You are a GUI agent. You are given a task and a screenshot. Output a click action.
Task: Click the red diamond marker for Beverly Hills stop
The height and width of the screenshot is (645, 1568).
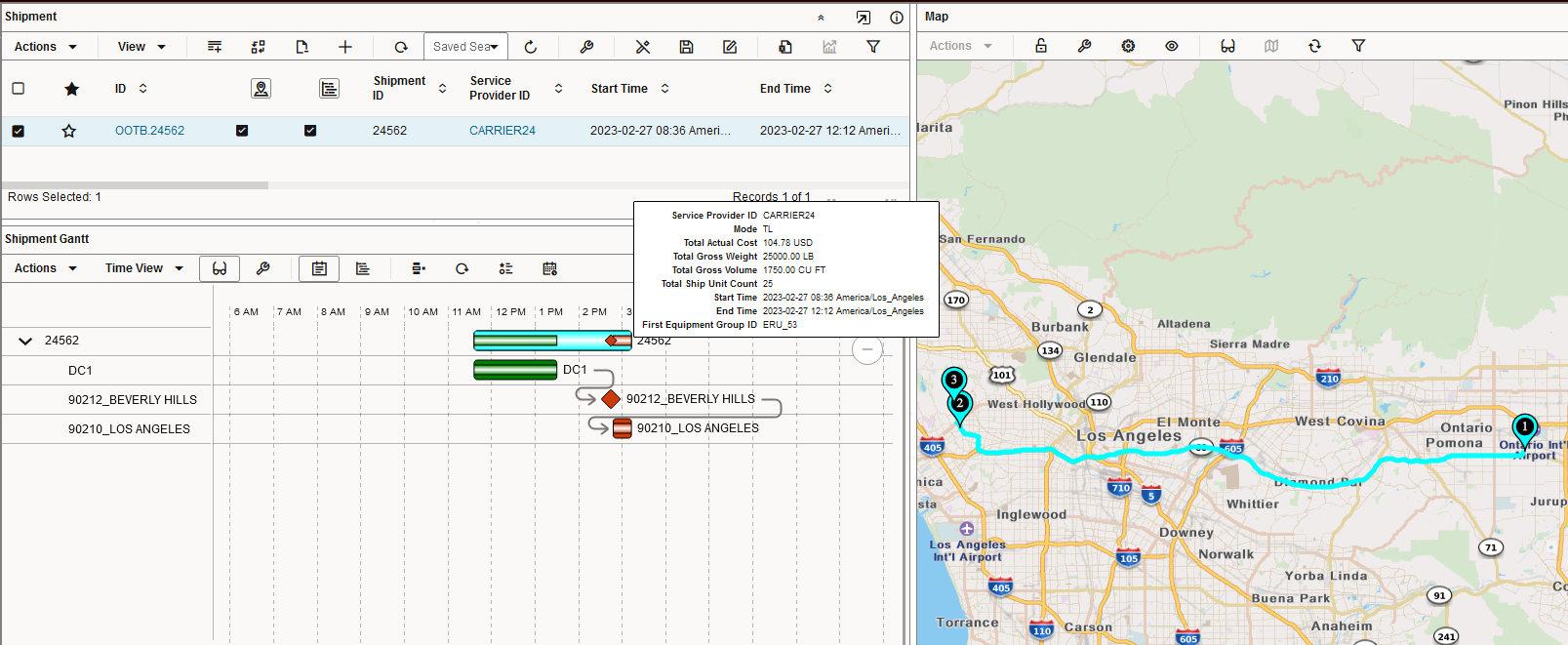click(611, 399)
